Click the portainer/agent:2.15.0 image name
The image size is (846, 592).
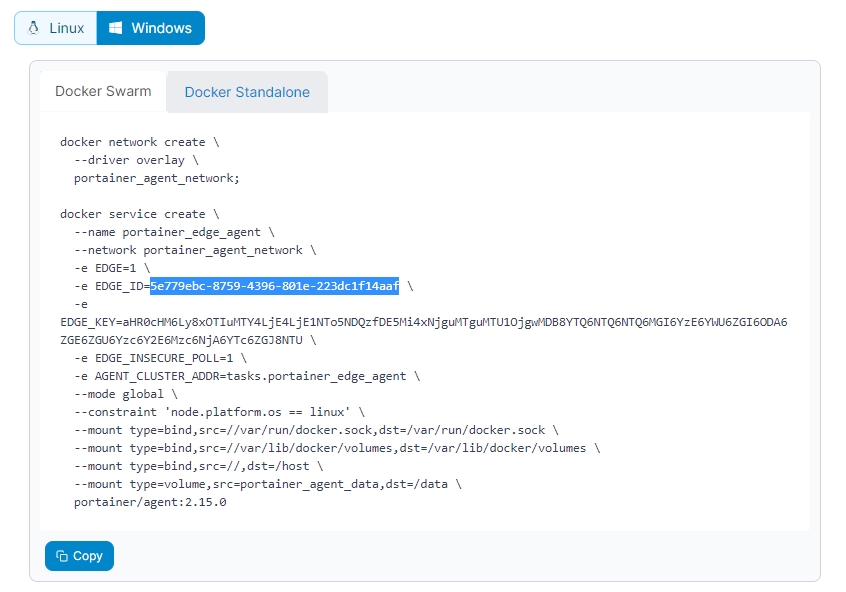tap(150, 502)
